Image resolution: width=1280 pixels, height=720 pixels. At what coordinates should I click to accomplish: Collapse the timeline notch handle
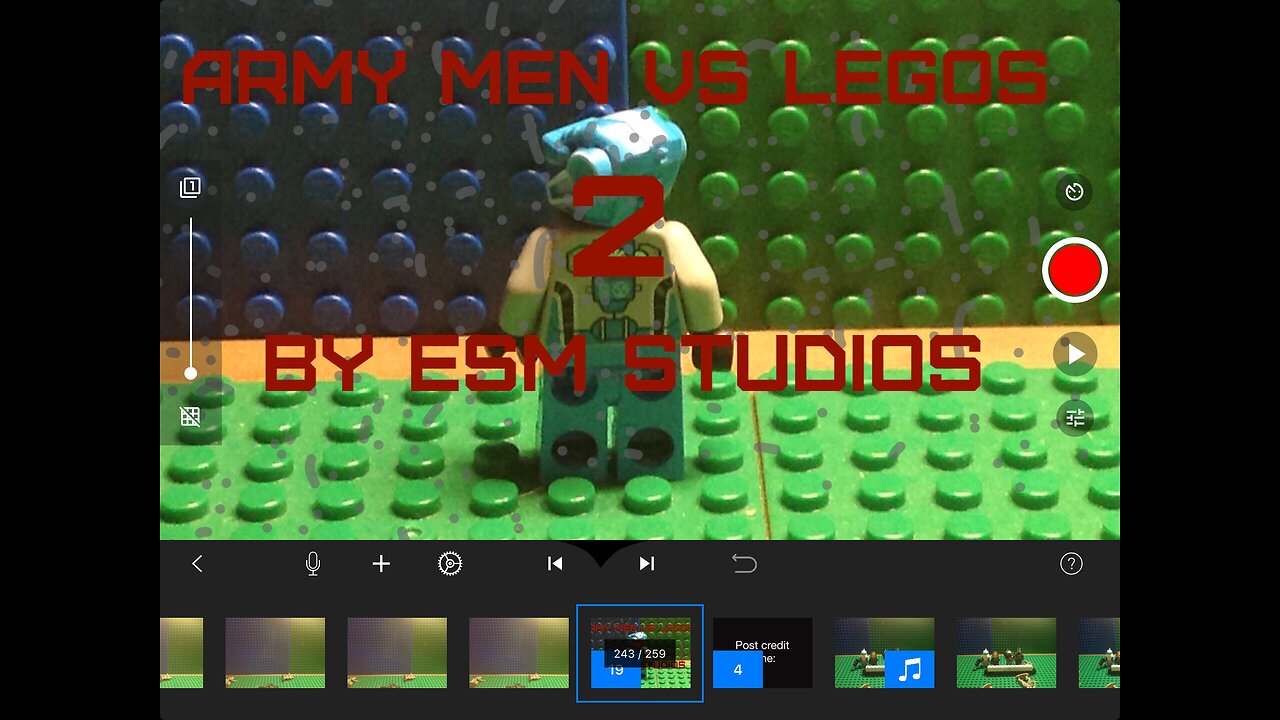pos(600,553)
